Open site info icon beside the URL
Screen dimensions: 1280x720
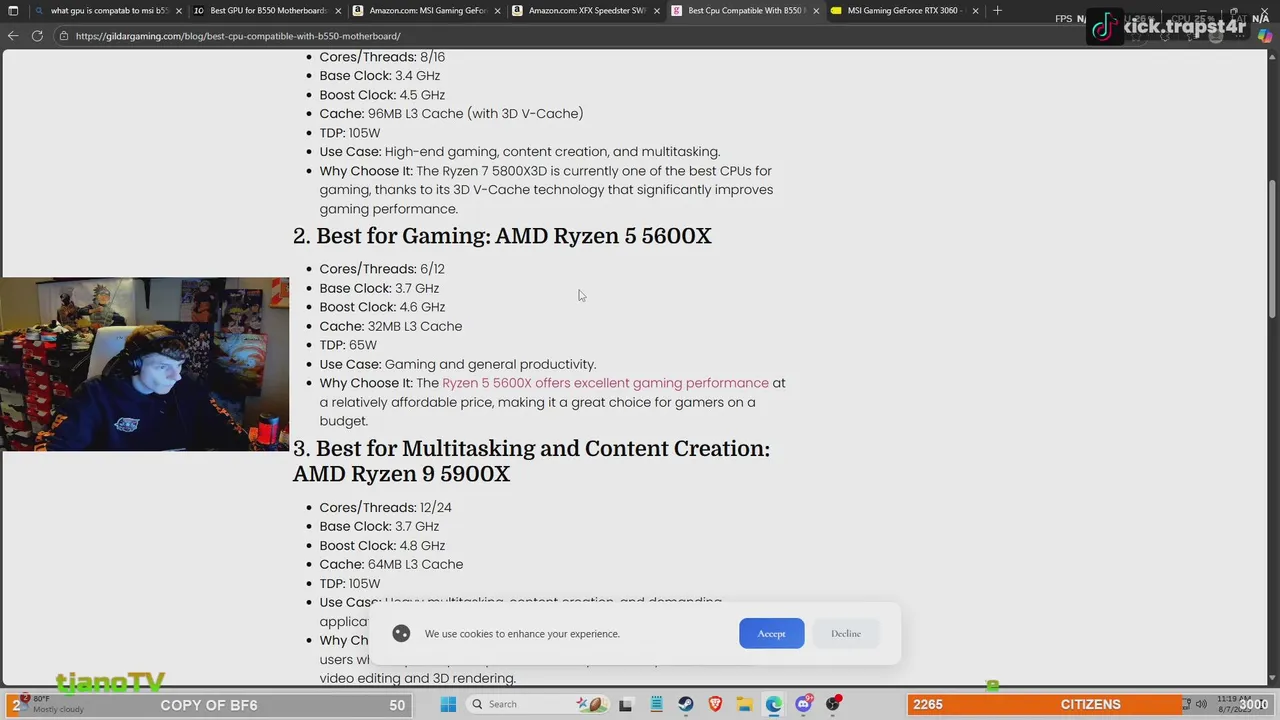[64, 36]
